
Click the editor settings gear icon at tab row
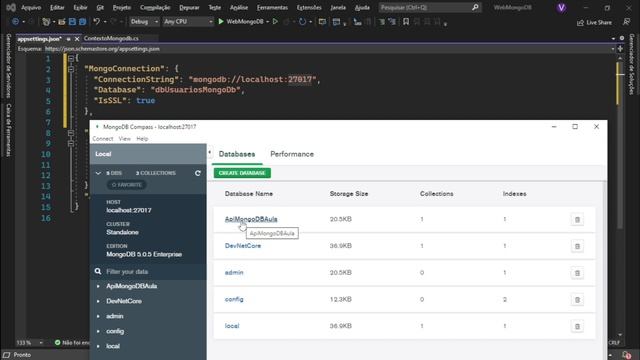pyautogui.click(x=622, y=38)
